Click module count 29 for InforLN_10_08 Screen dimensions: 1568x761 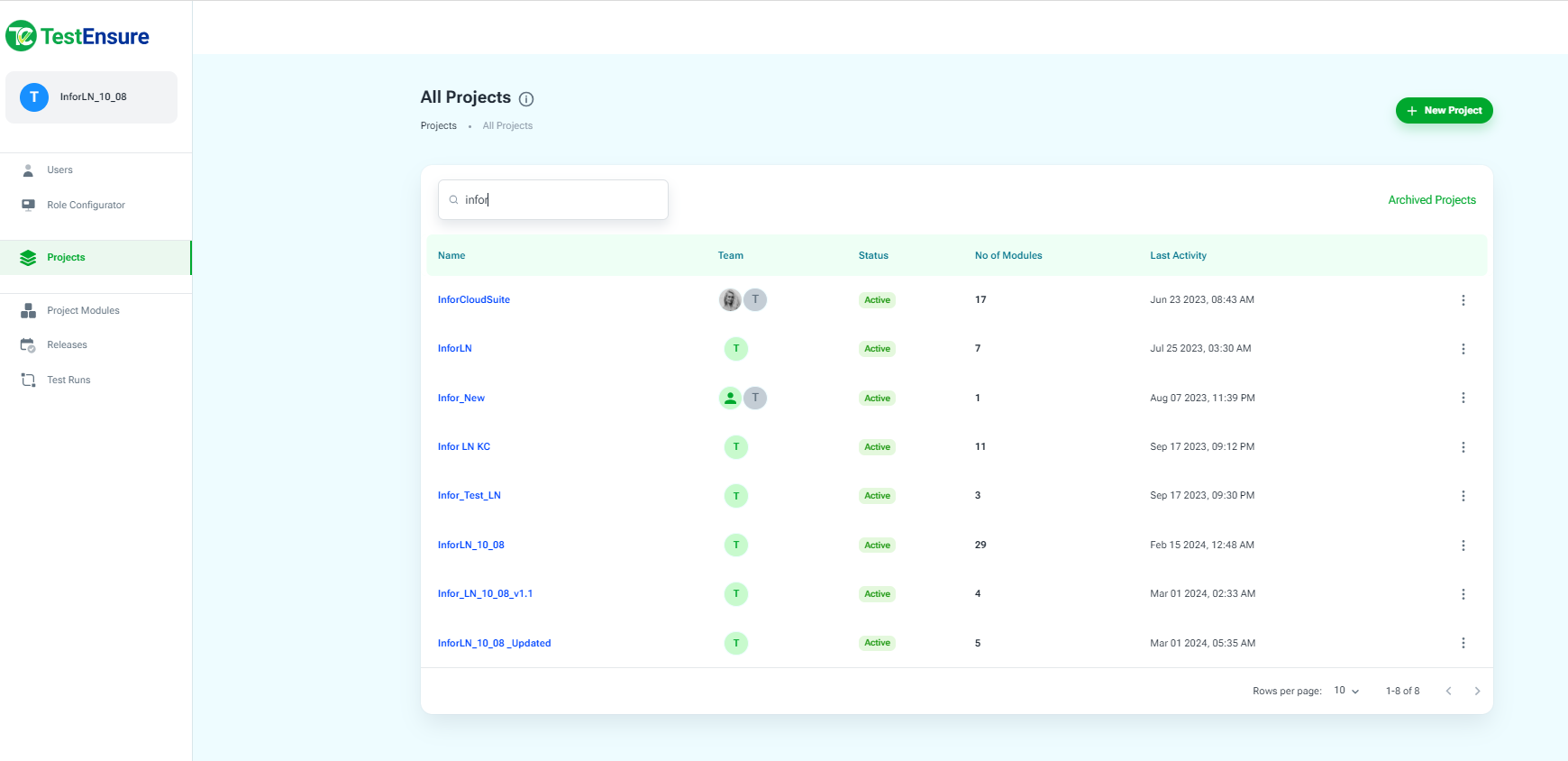(x=980, y=545)
